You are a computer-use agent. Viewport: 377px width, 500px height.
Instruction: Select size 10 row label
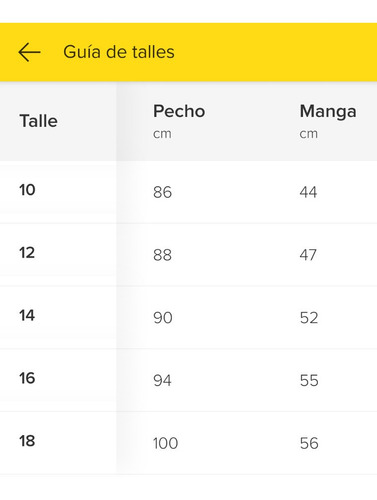coord(27,190)
